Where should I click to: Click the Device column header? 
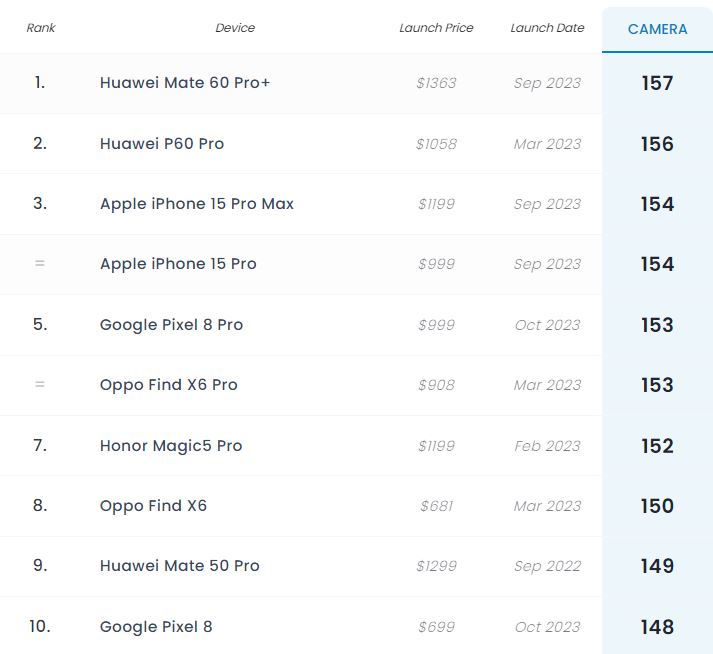[x=235, y=28]
